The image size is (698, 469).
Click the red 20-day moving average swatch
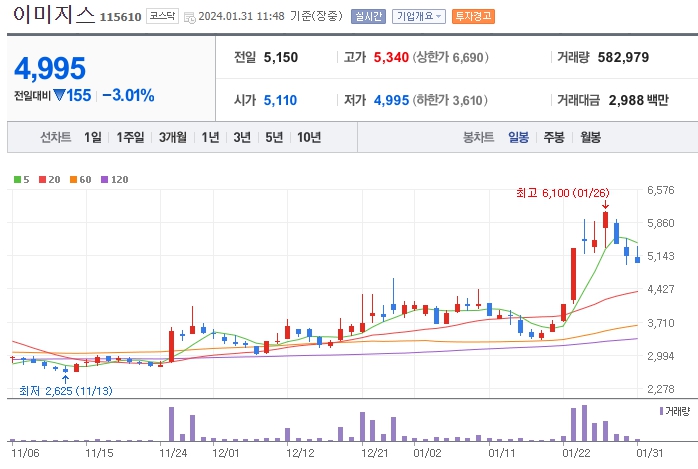point(42,179)
